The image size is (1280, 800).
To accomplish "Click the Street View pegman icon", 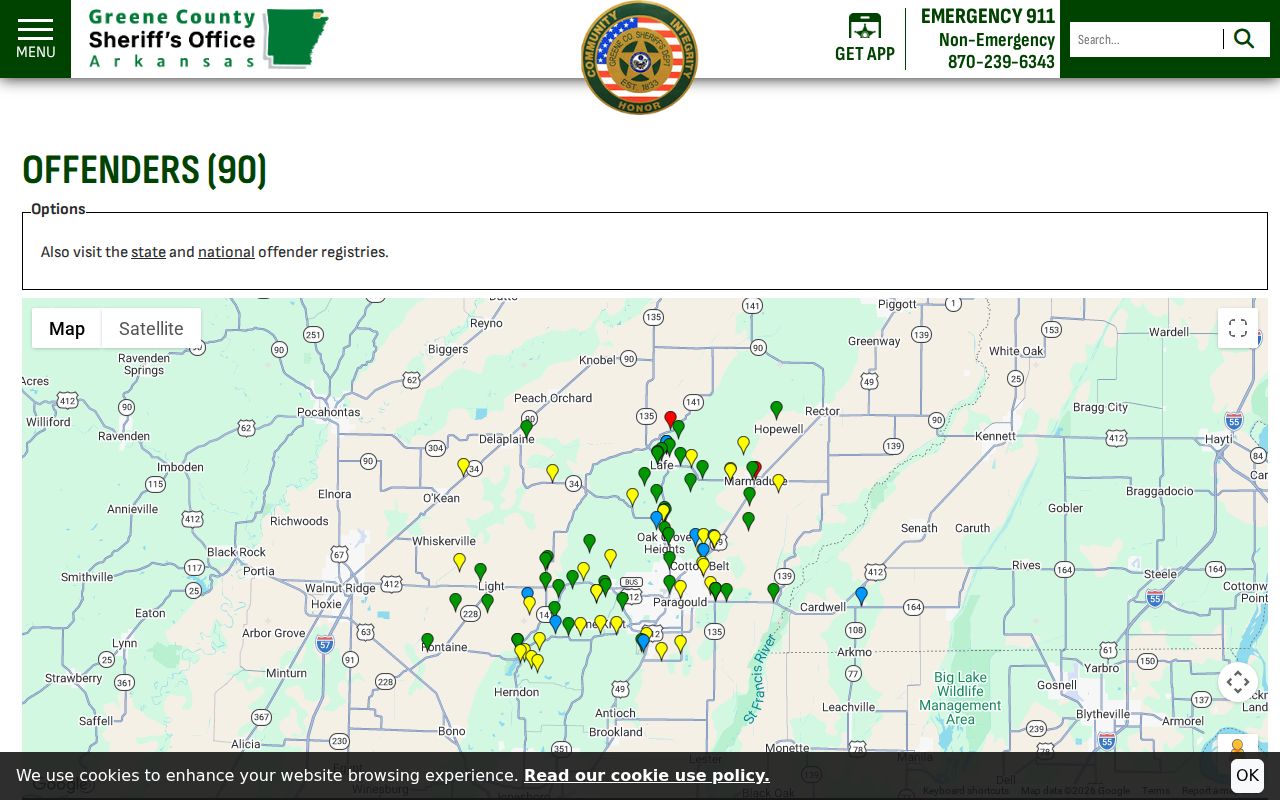I will click(1238, 747).
